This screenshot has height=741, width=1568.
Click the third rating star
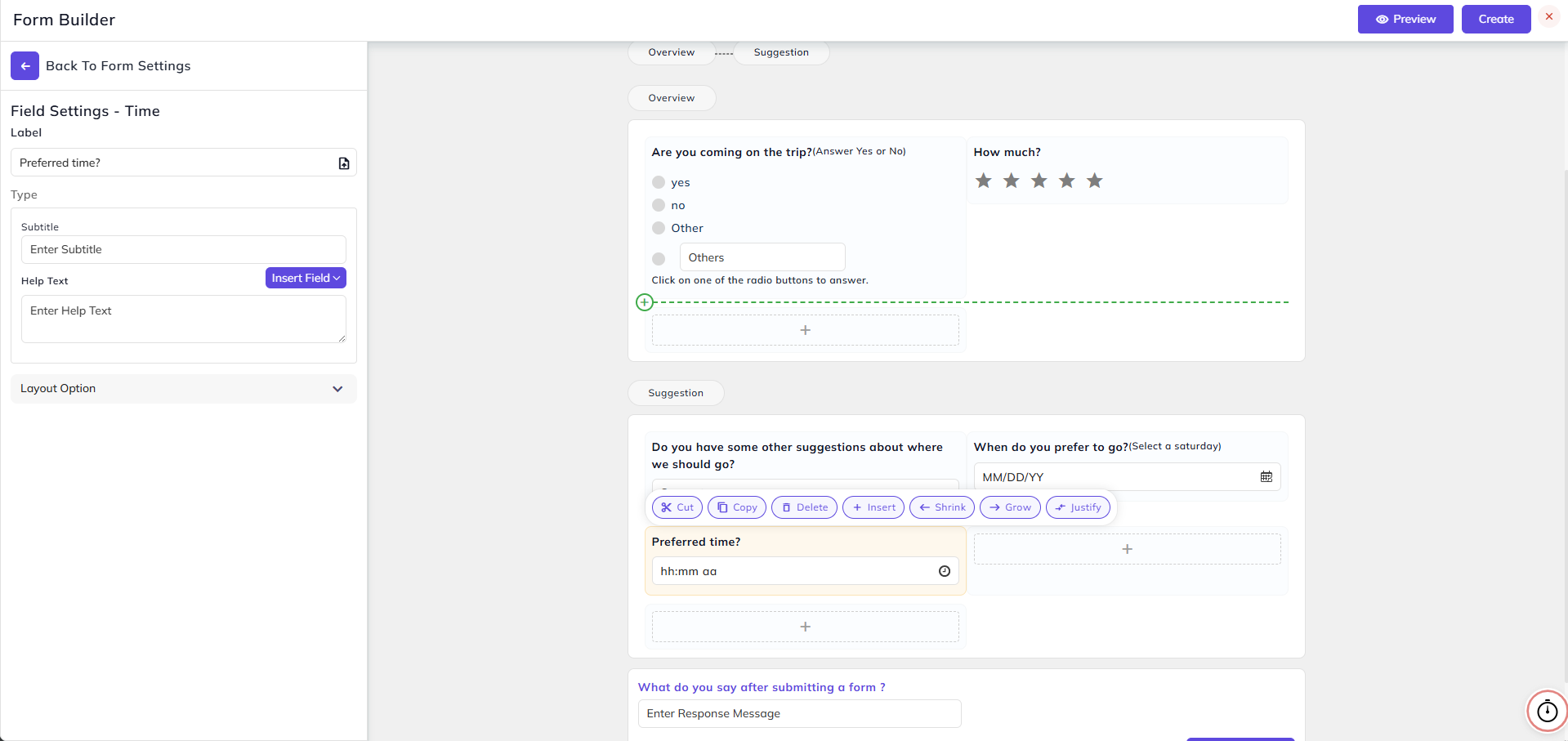(x=1039, y=181)
